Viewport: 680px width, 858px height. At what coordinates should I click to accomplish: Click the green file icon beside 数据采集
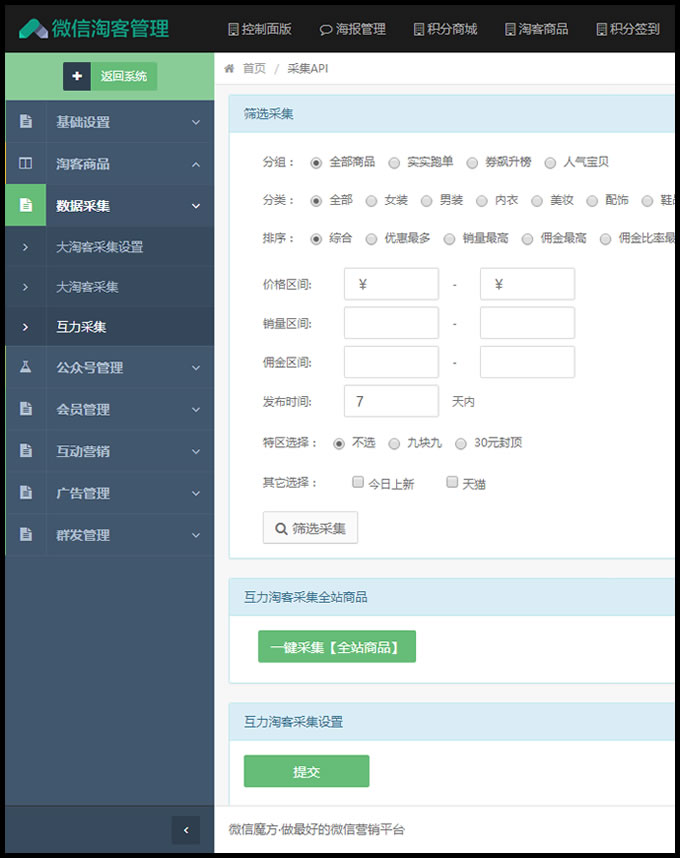[x=26, y=205]
